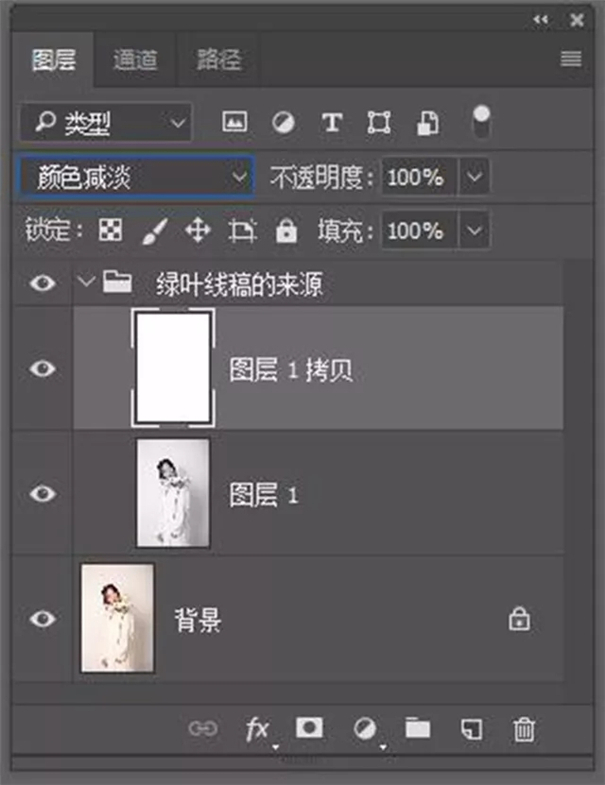Close the layers panel
Viewport: 605px width, 785px height.
click(577, 20)
